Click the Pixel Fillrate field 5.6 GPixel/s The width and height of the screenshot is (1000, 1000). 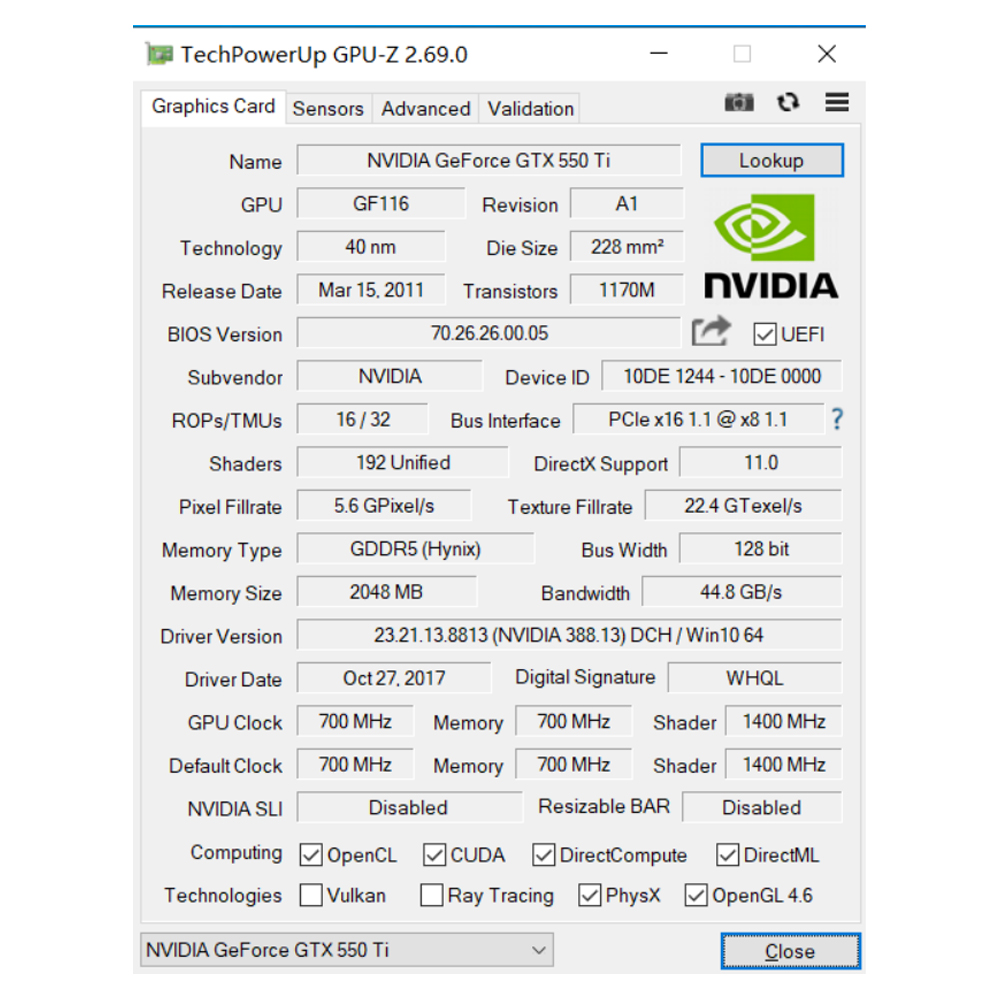384,506
